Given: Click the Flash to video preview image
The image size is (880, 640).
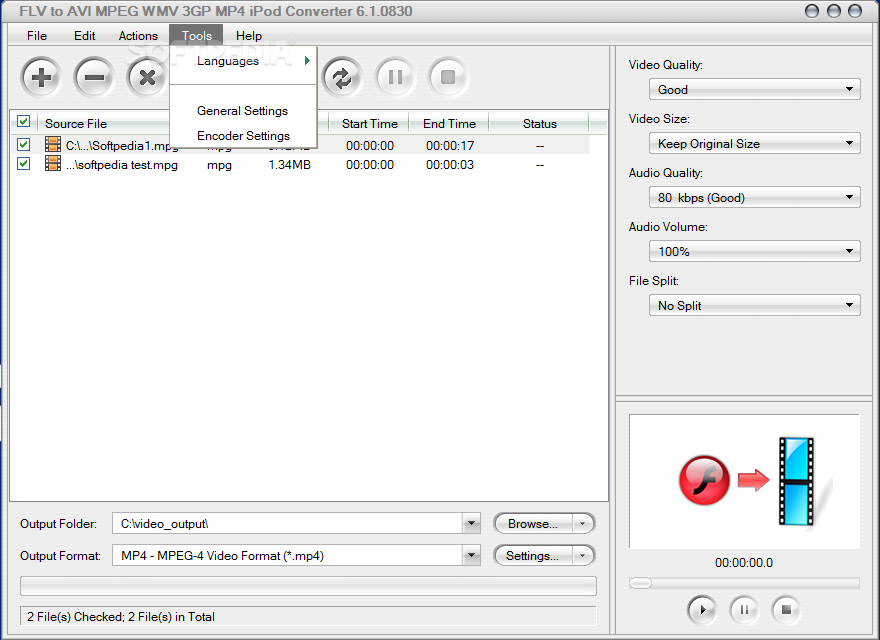Looking at the screenshot, I should point(745,482).
